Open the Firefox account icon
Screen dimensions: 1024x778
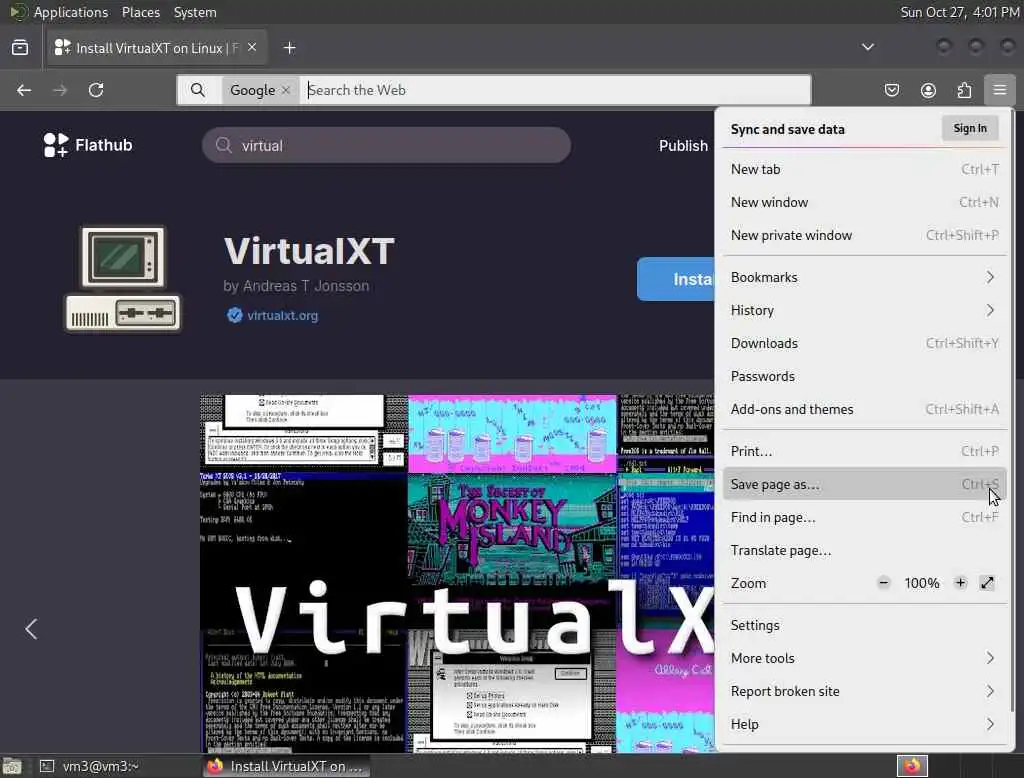point(928,90)
